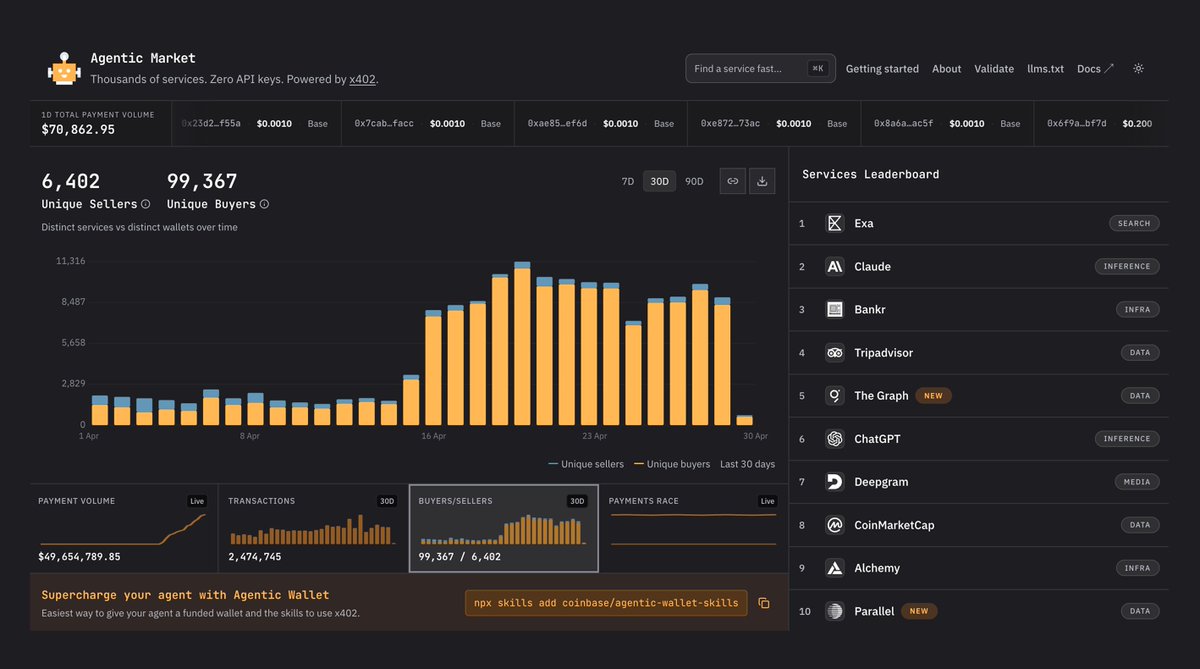Copy the npx skills command icon
Image resolution: width=1200 pixels, height=669 pixels.
[764, 603]
